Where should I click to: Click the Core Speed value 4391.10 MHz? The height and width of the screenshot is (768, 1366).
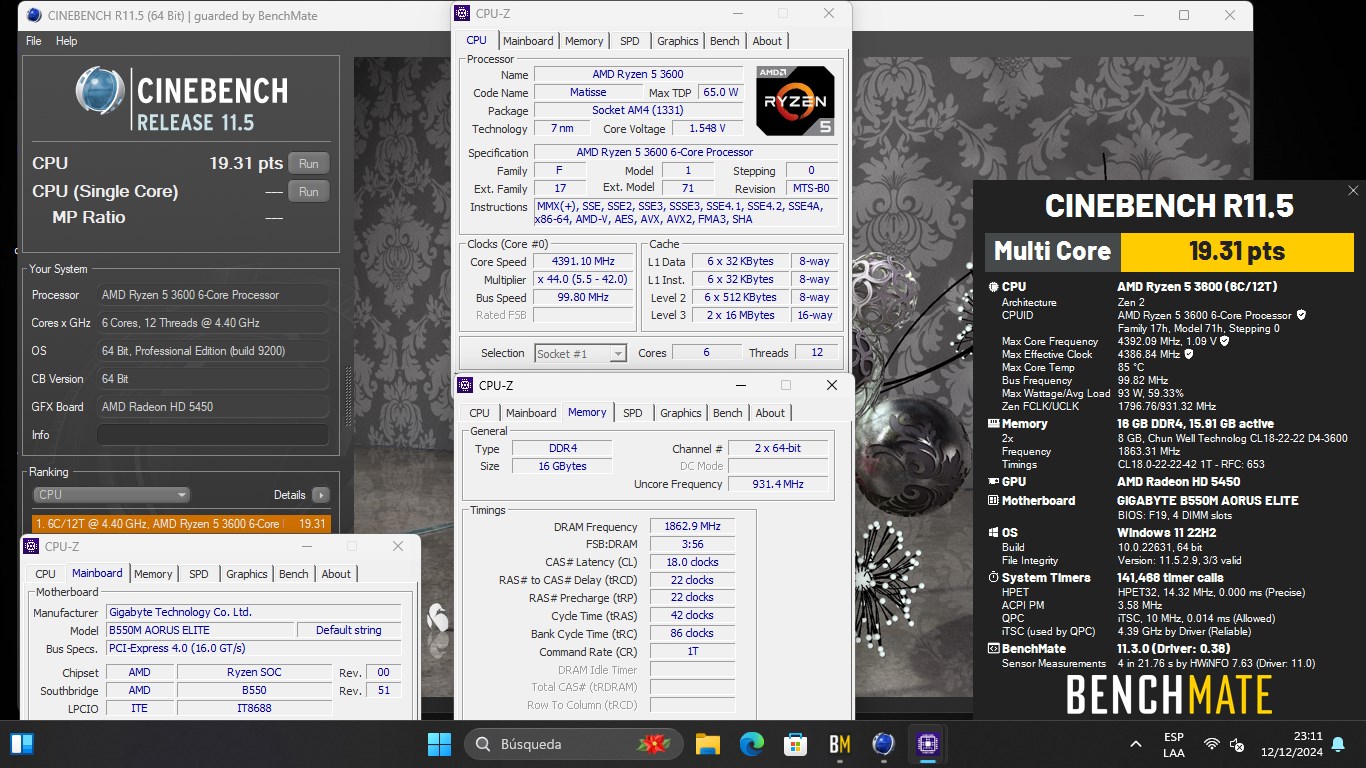[584, 262]
